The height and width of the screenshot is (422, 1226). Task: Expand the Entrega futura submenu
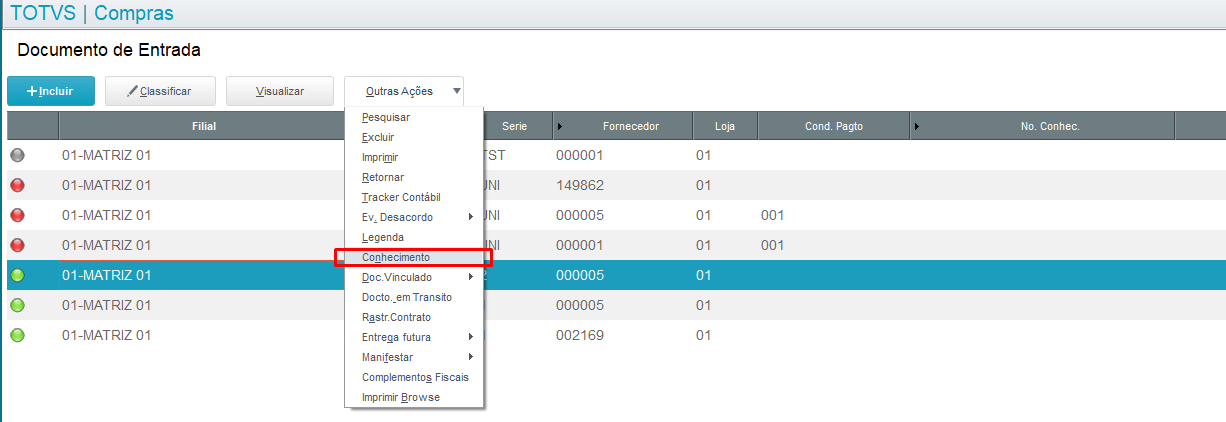pyautogui.click(x=414, y=337)
